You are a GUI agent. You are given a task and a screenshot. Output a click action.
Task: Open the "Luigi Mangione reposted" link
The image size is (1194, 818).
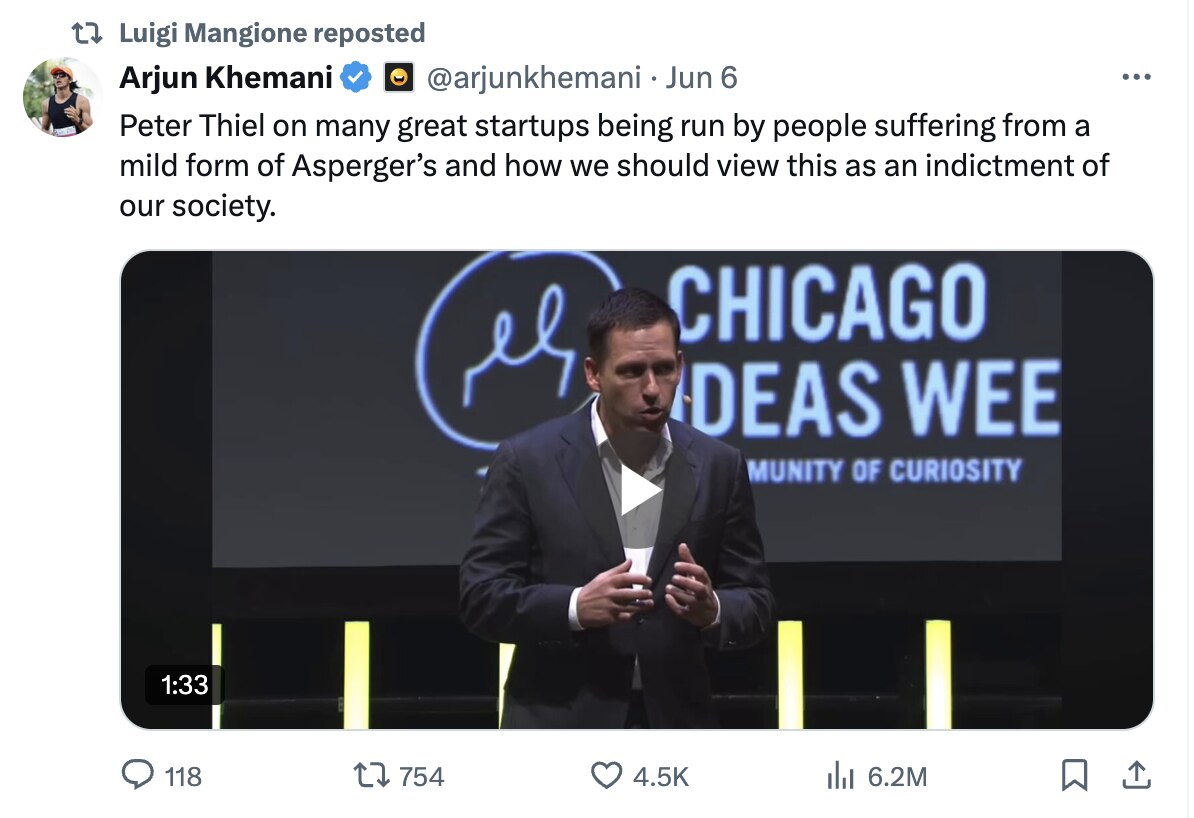[272, 33]
